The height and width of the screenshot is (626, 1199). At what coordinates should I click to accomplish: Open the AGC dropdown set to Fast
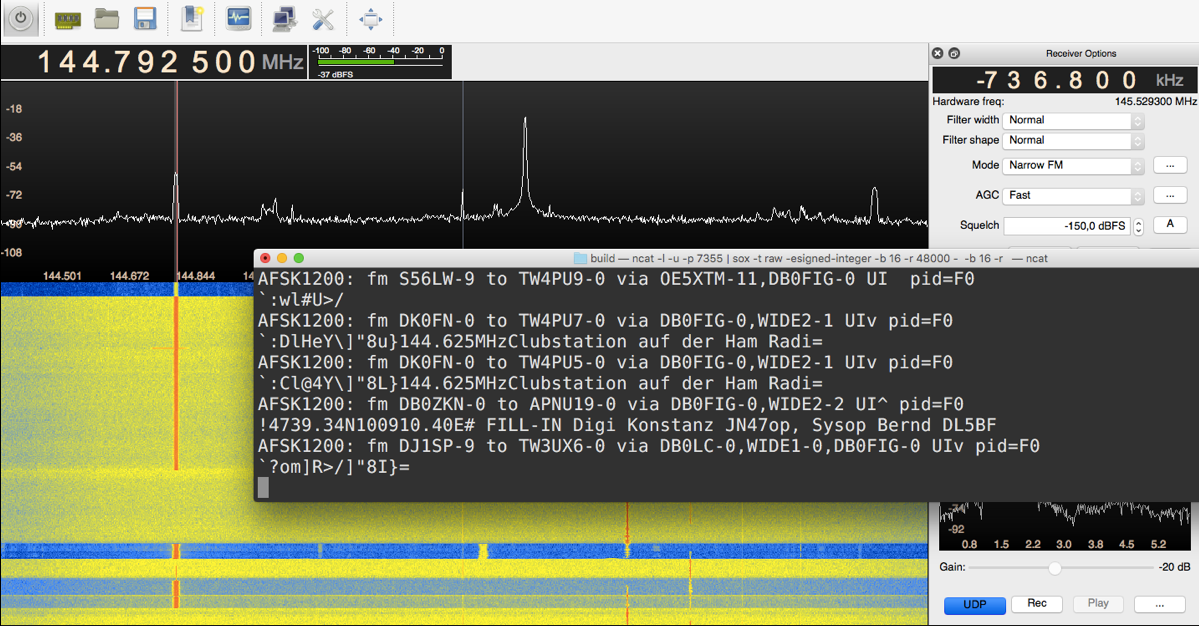tap(1073, 196)
